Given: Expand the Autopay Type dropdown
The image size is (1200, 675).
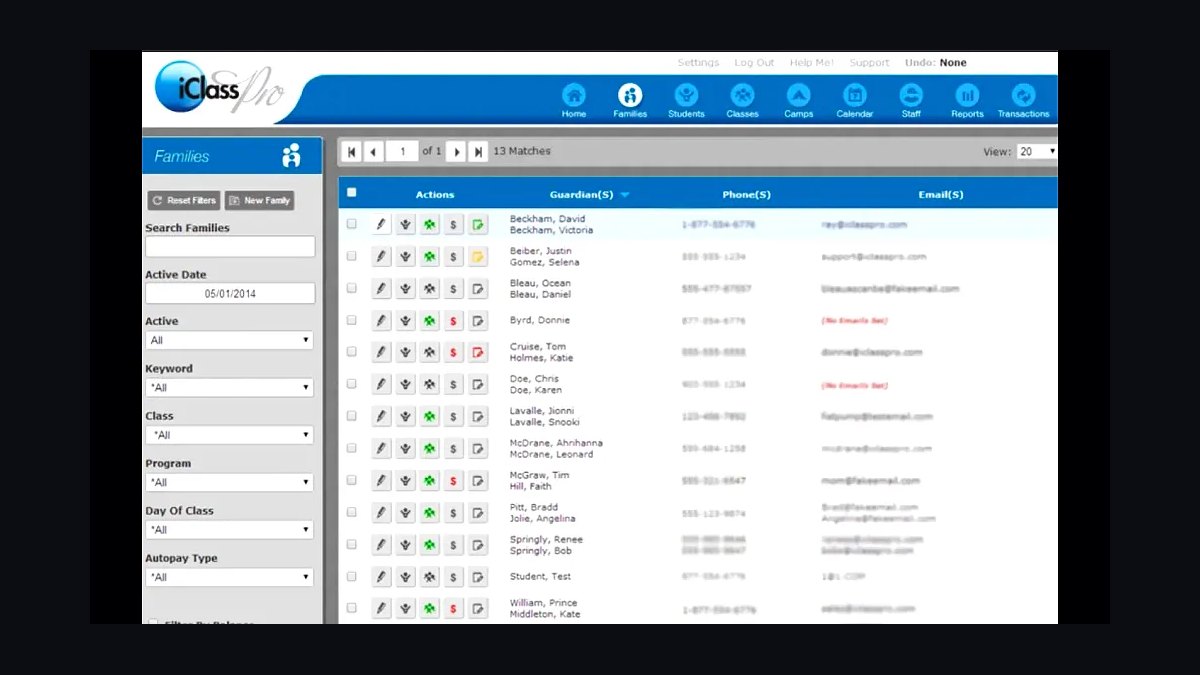Looking at the screenshot, I should pos(229,577).
